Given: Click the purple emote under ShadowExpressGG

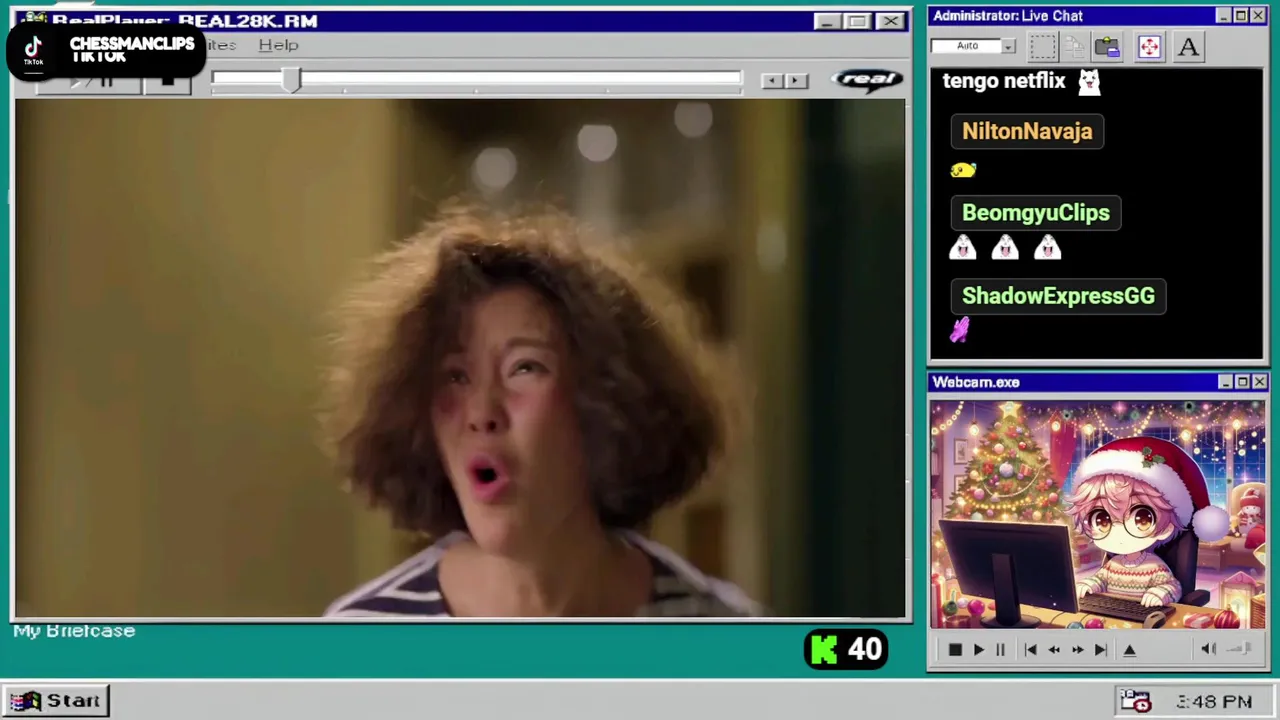Looking at the screenshot, I should pyautogui.click(x=960, y=330).
